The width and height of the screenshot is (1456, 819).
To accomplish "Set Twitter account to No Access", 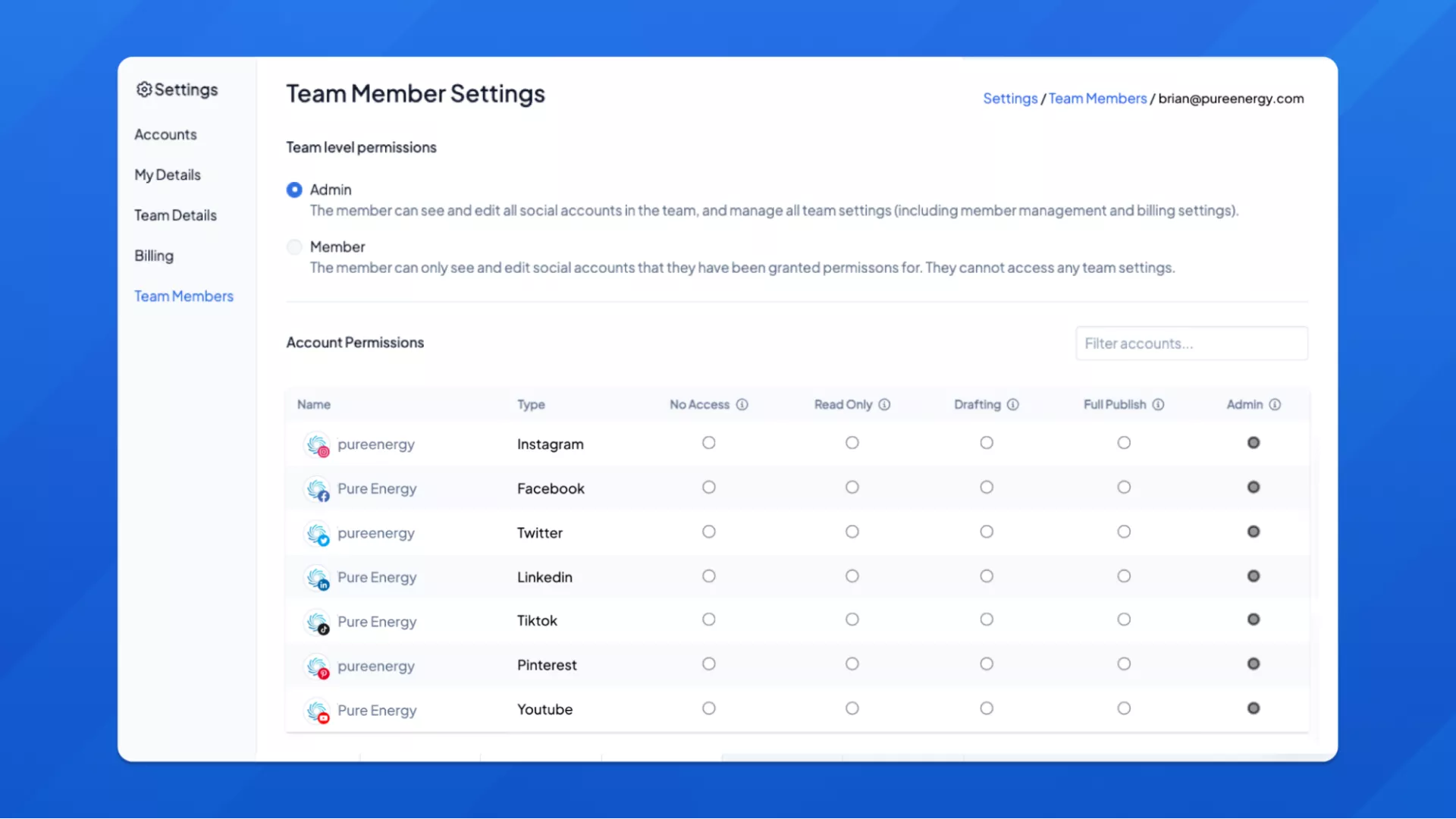I will (708, 532).
